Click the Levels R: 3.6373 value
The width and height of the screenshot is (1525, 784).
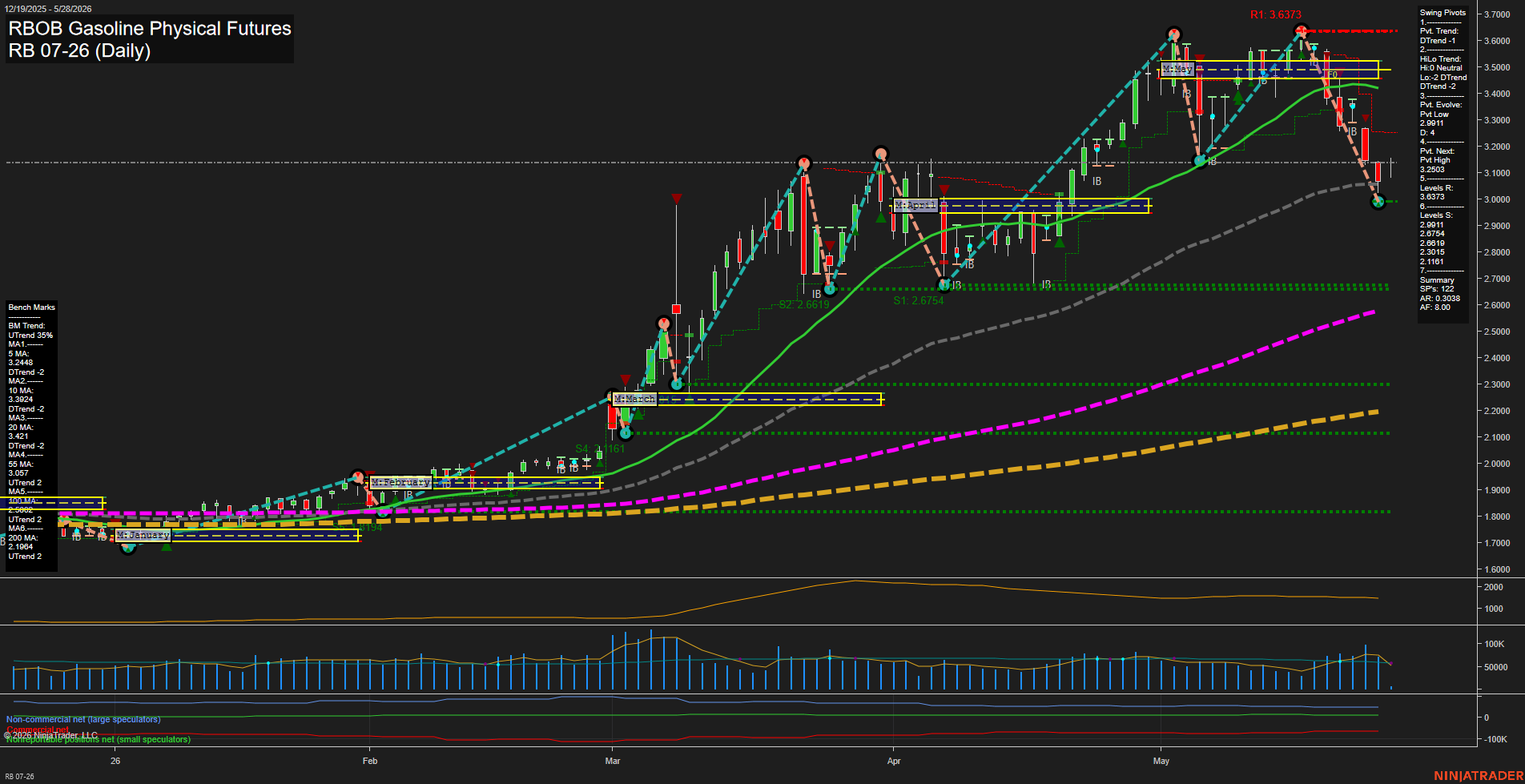pos(1435,192)
